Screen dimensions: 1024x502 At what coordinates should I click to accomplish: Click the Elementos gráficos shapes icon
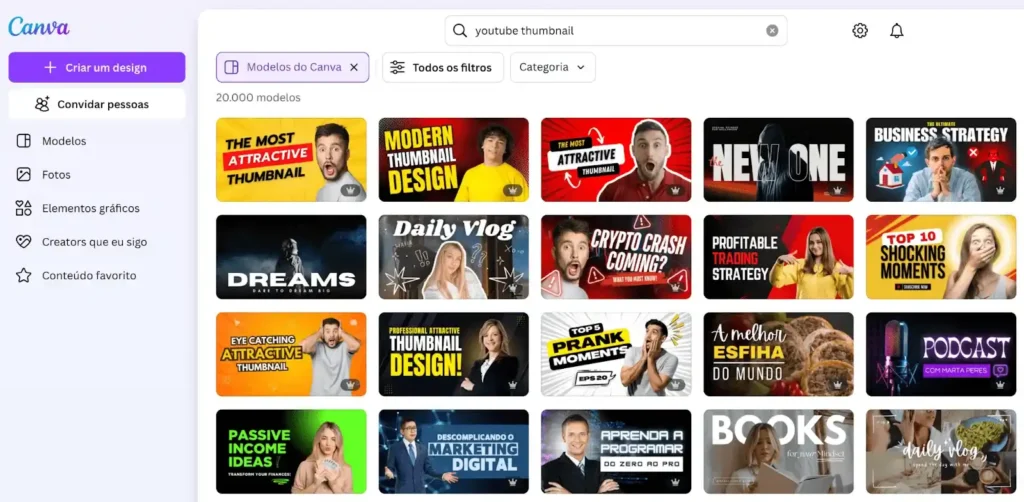tap(24, 208)
